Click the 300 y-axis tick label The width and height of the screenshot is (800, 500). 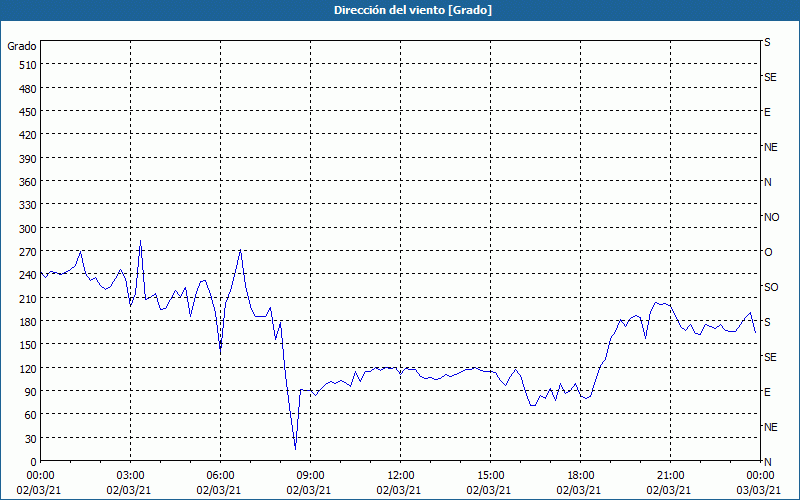point(28,229)
